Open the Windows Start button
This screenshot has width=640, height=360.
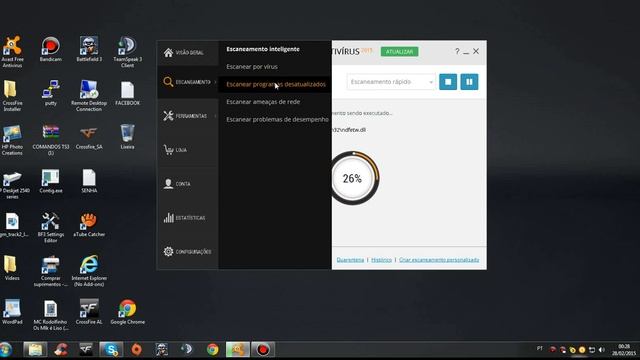coord(6,350)
